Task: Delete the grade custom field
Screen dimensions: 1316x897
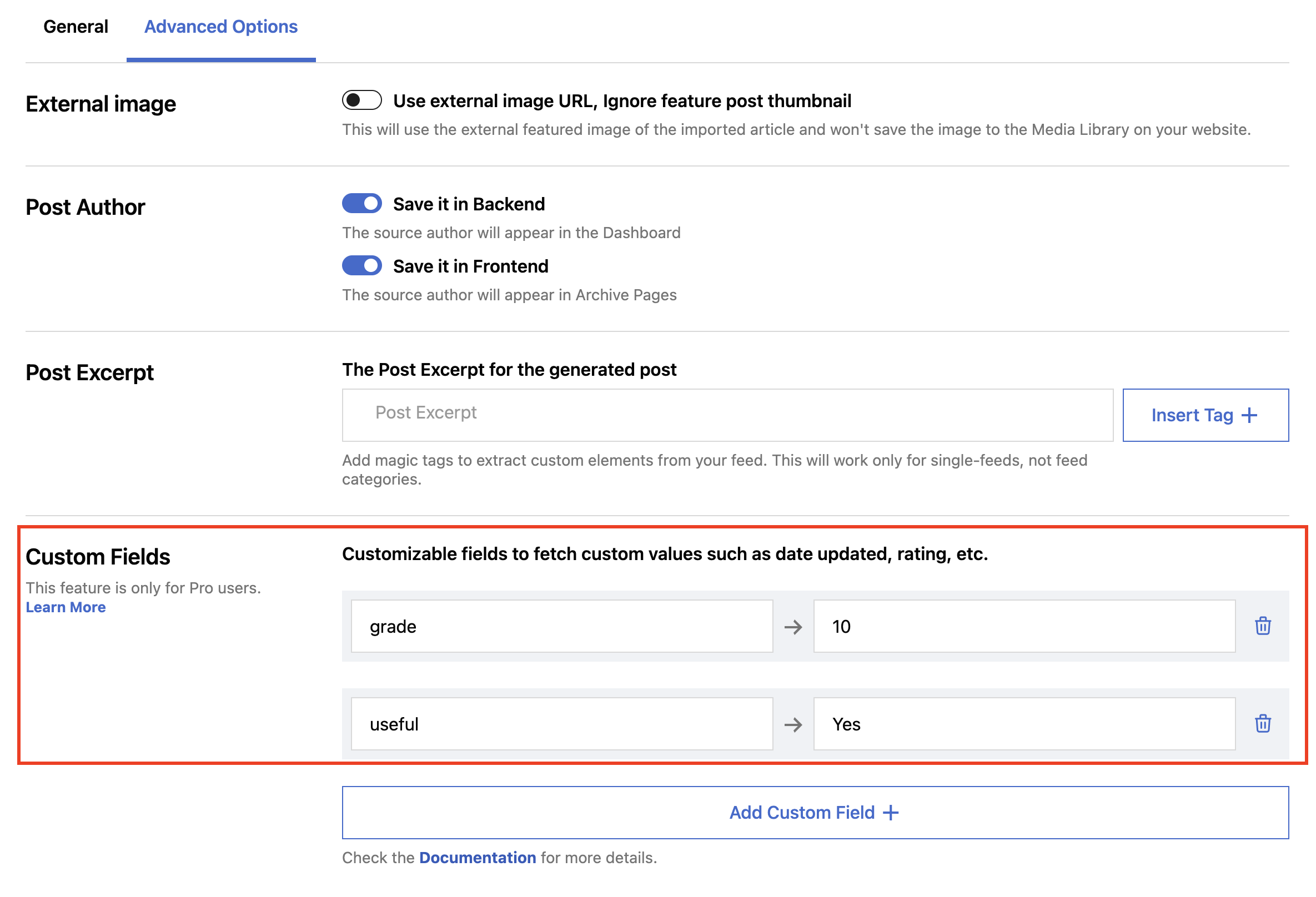Action: 1264,627
